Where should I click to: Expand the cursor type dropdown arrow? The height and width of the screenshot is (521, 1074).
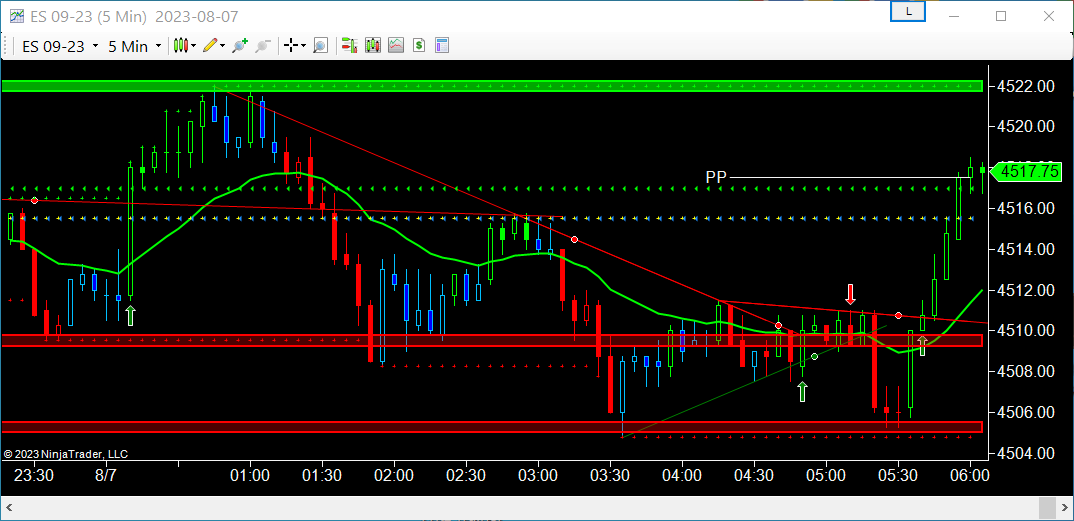[x=303, y=46]
